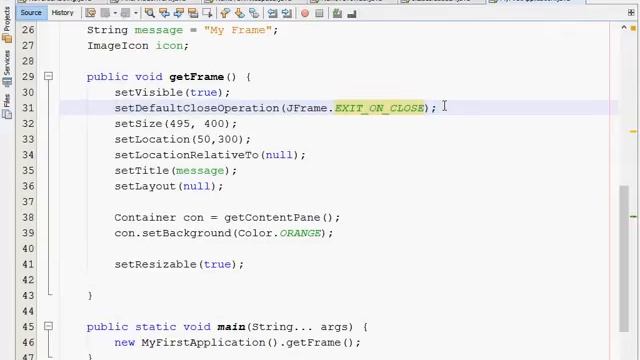Collapse getFrame method code fold
This screenshot has width=640, height=360.
coord(48,76)
